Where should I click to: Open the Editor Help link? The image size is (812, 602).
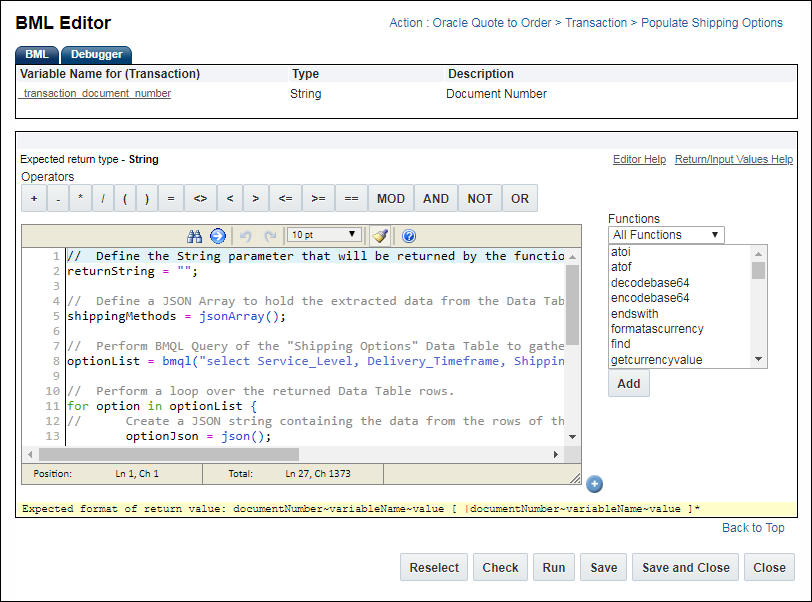click(x=639, y=159)
